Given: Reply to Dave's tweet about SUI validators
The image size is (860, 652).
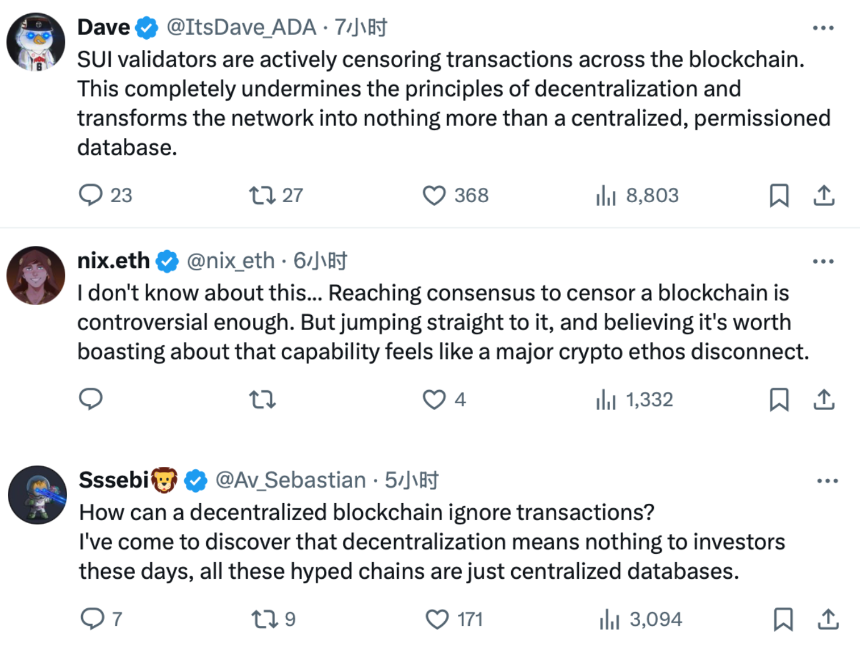Looking at the screenshot, I should click(x=91, y=196).
